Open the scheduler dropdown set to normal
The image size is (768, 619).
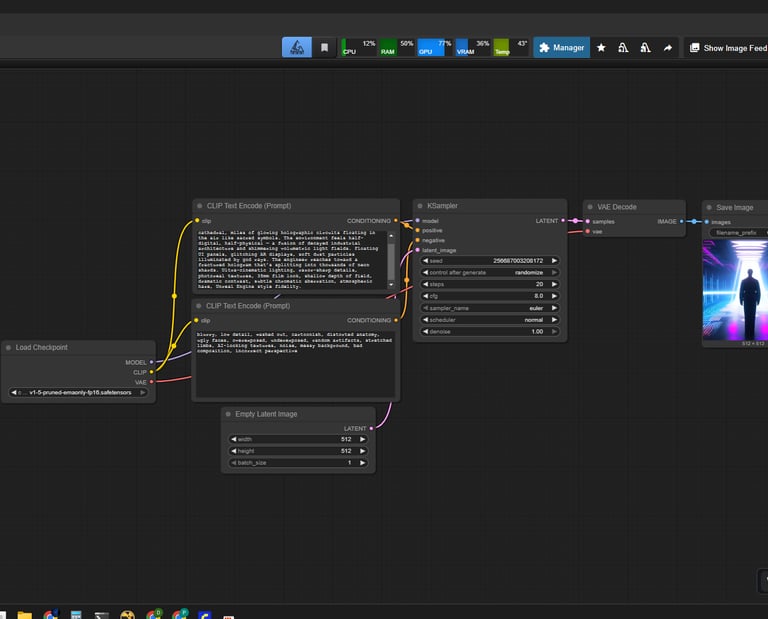[x=489, y=320]
